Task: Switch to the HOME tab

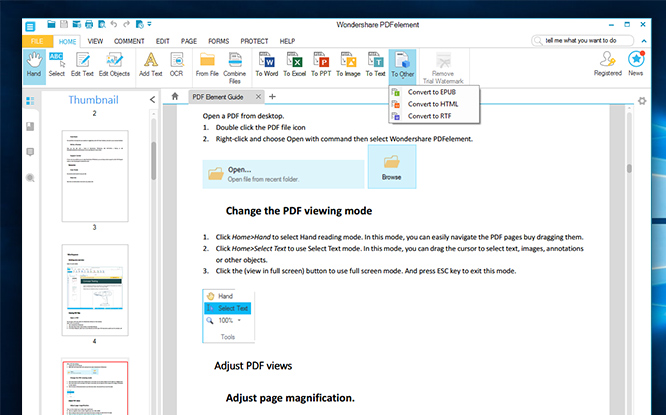Action: tap(67, 41)
